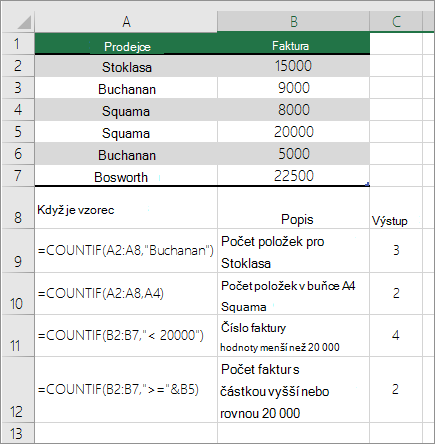This screenshot has height=444, width=435.
Task: Select the output value 2 in row 12
Action: pos(396,390)
